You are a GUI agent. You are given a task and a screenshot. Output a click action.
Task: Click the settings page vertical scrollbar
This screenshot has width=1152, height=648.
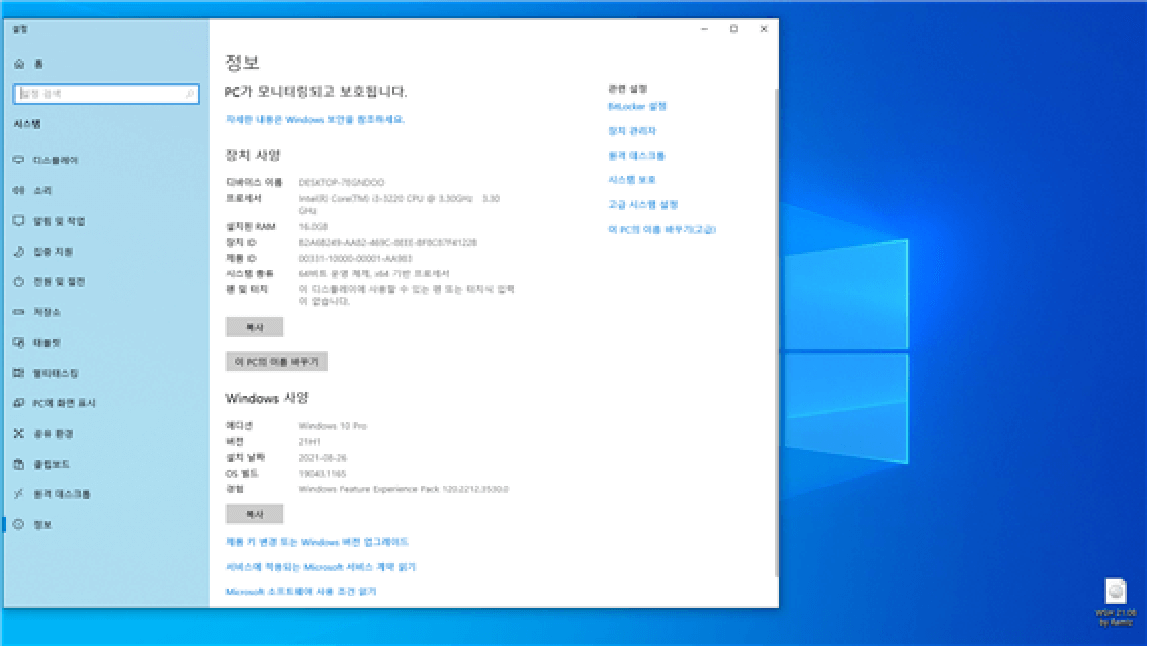[778, 334]
